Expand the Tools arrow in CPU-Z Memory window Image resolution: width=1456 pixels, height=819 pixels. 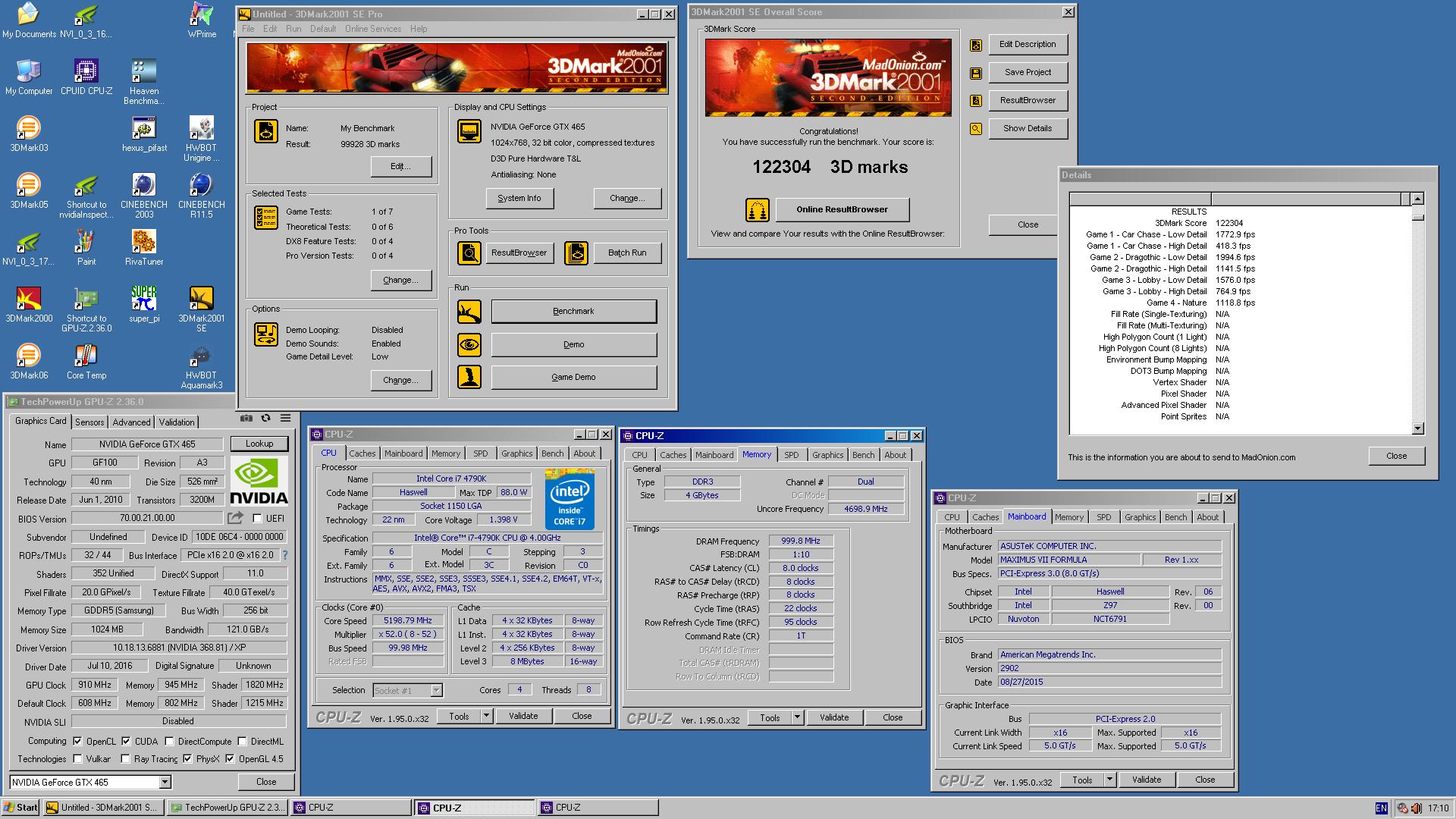click(x=797, y=717)
